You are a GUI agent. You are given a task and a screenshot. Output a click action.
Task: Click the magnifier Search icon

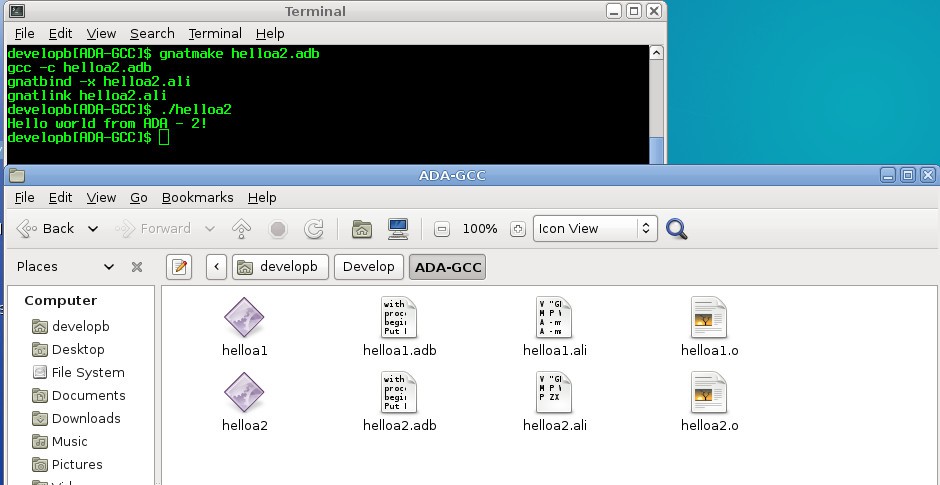pos(676,228)
